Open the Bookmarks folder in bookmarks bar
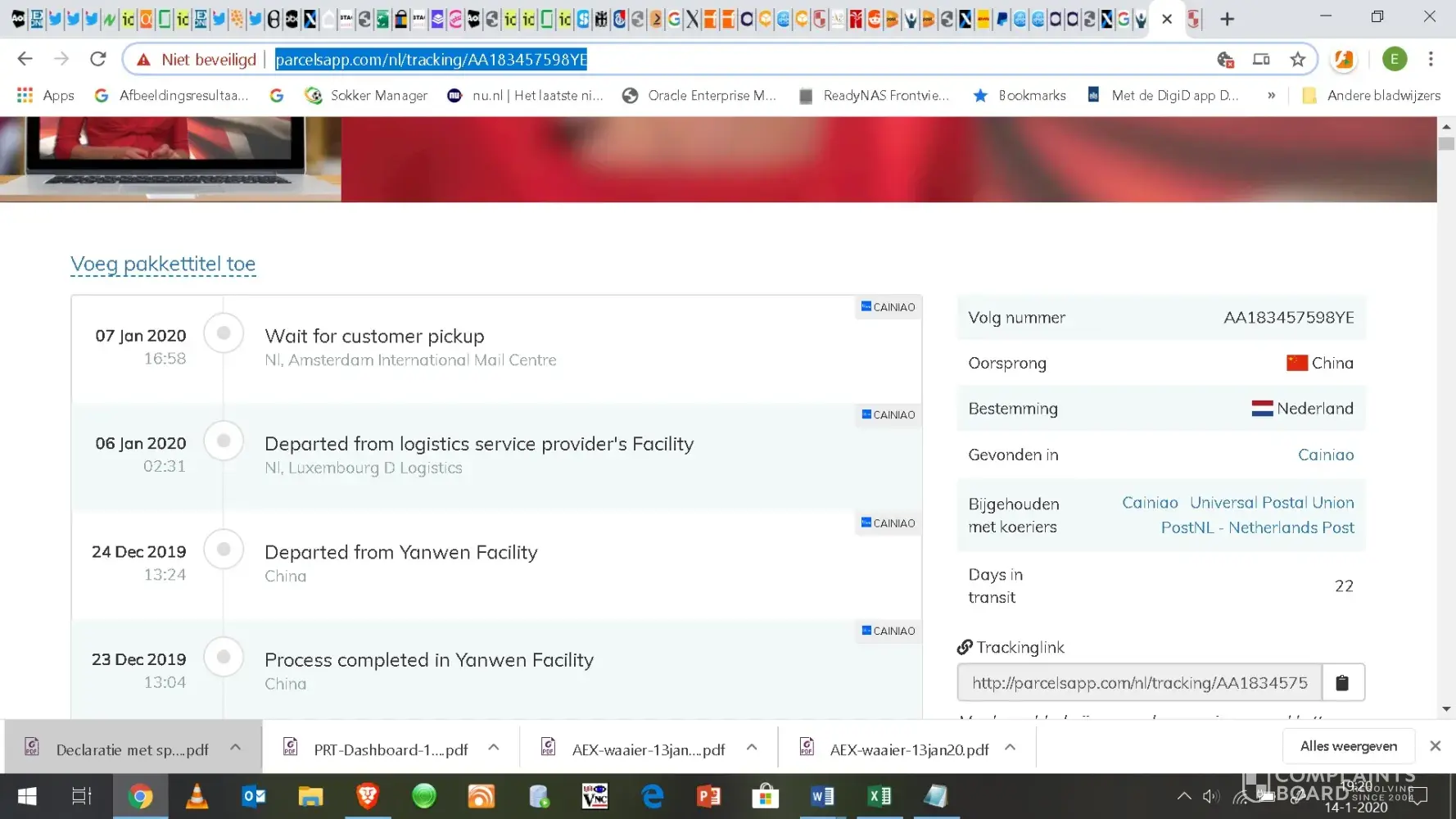 [1020, 95]
